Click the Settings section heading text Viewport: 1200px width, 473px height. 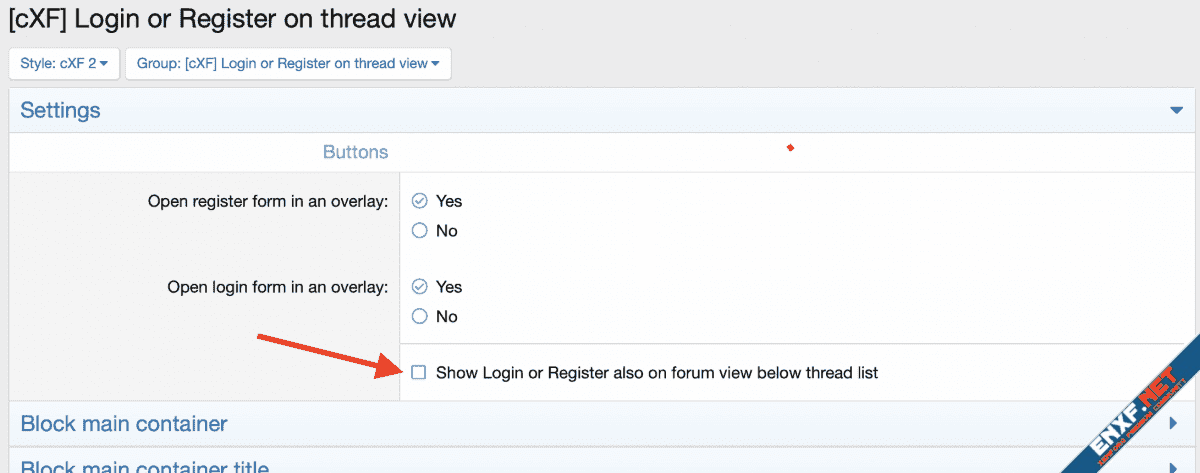pyautogui.click(x=60, y=110)
